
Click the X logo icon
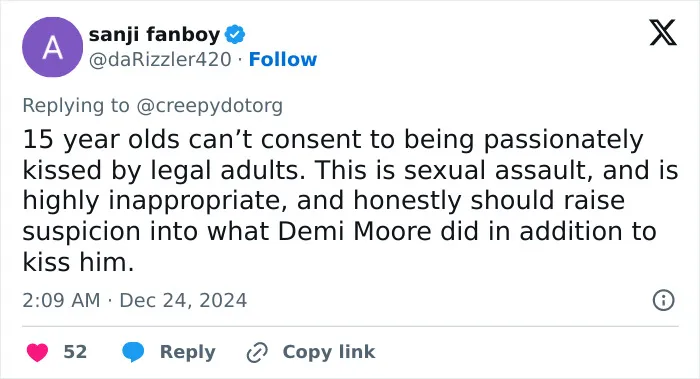[663, 33]
